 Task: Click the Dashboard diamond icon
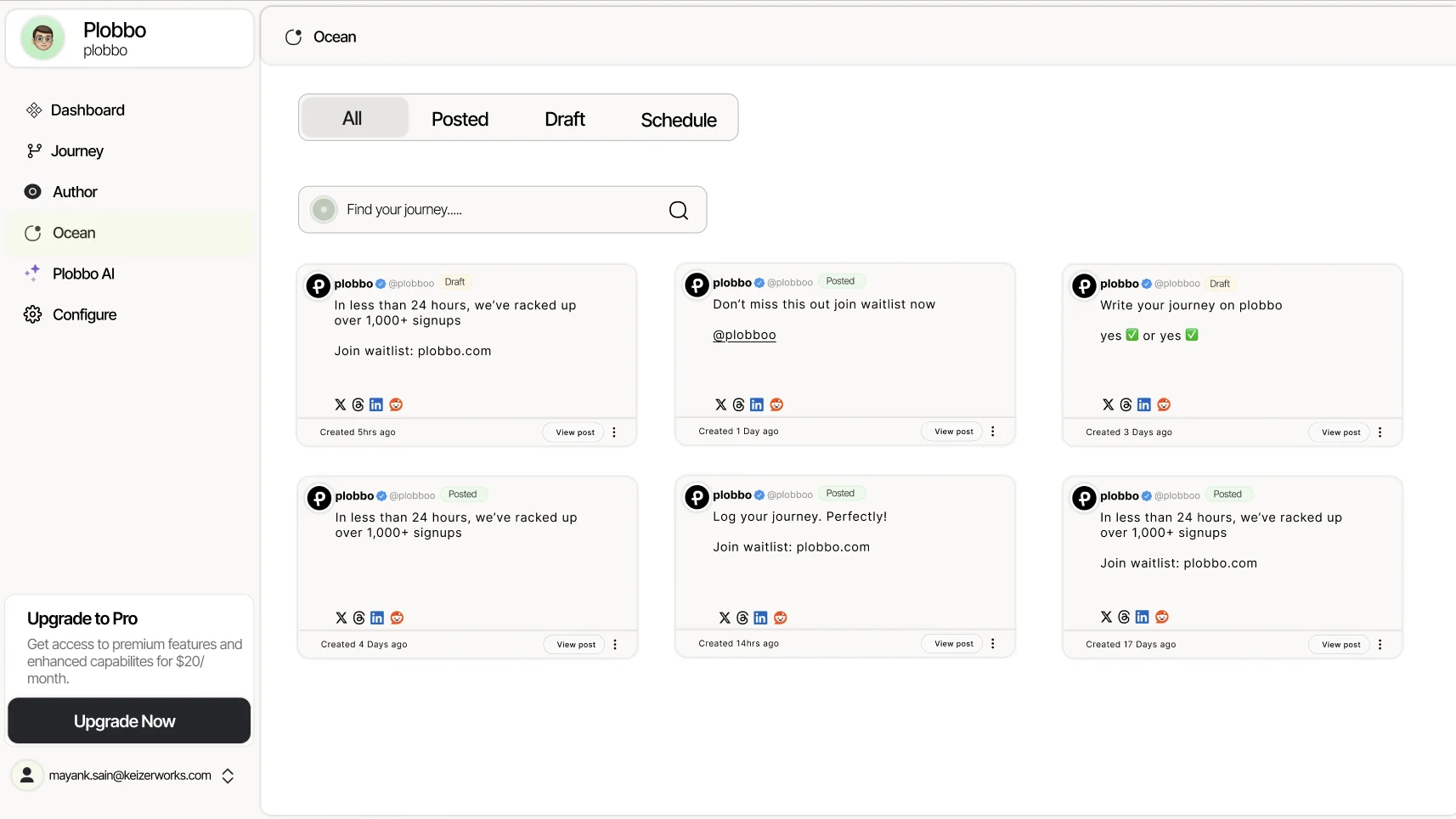point(34,110)
